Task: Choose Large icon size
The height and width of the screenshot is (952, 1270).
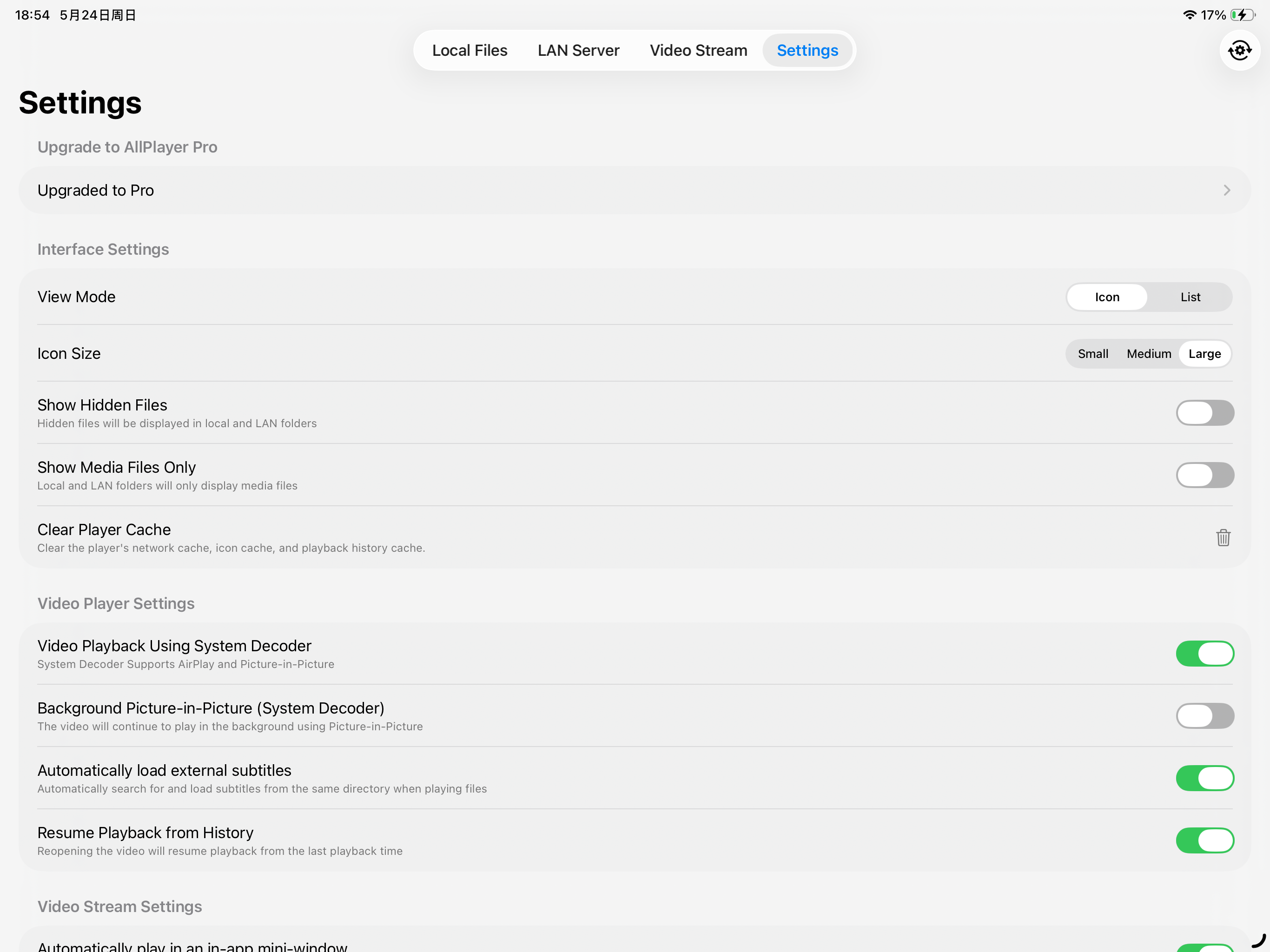Action: 1204,354
